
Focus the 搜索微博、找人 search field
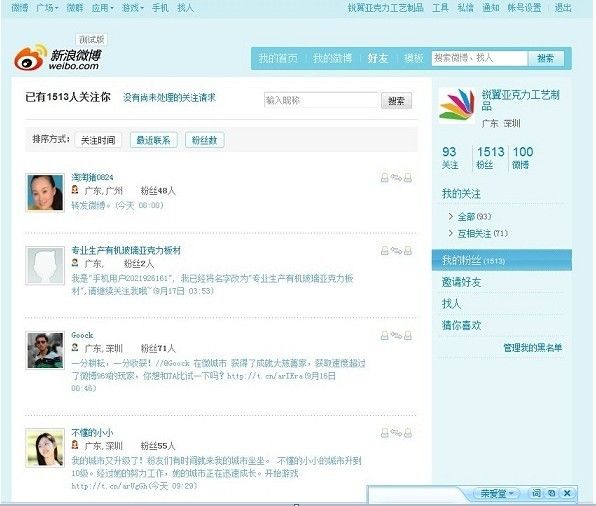click(480, 58)
